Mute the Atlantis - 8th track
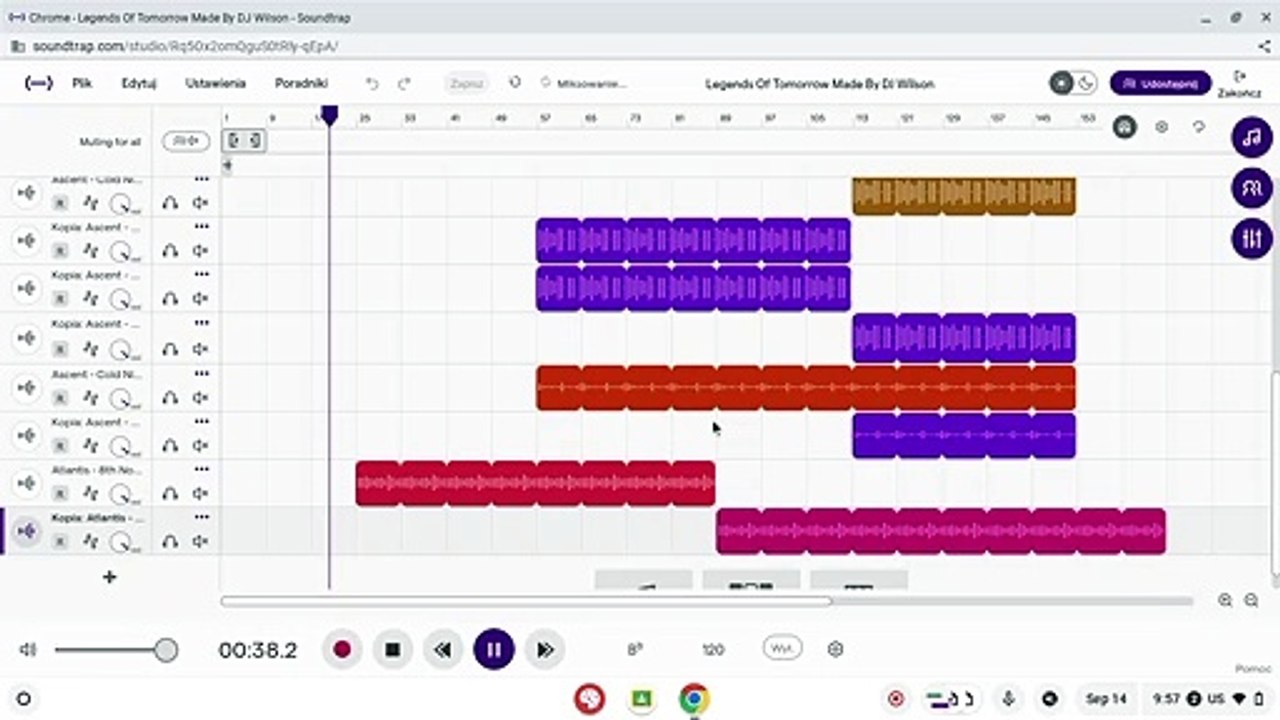Viewport: 1280px width, 720px height. pos(200,494)
